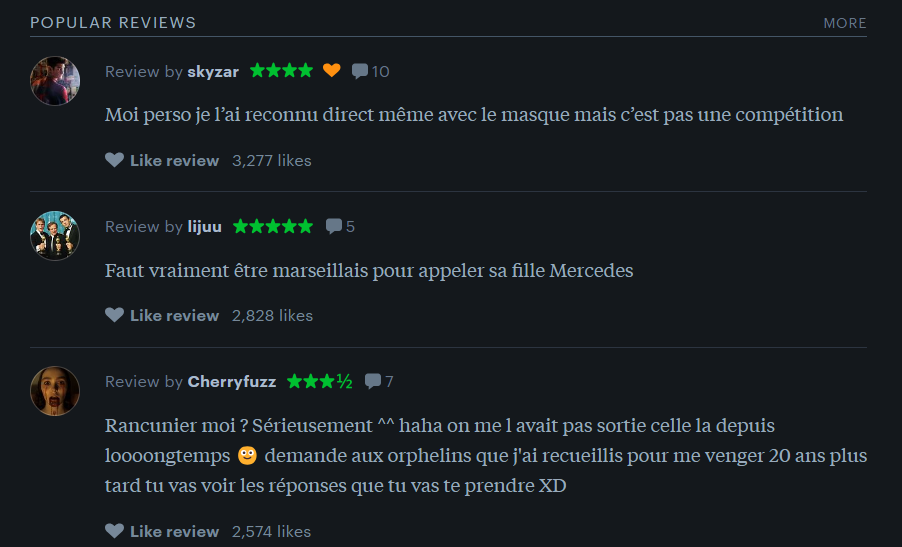Click lijuu's avatar thumbnail

(x=55, y=236)
